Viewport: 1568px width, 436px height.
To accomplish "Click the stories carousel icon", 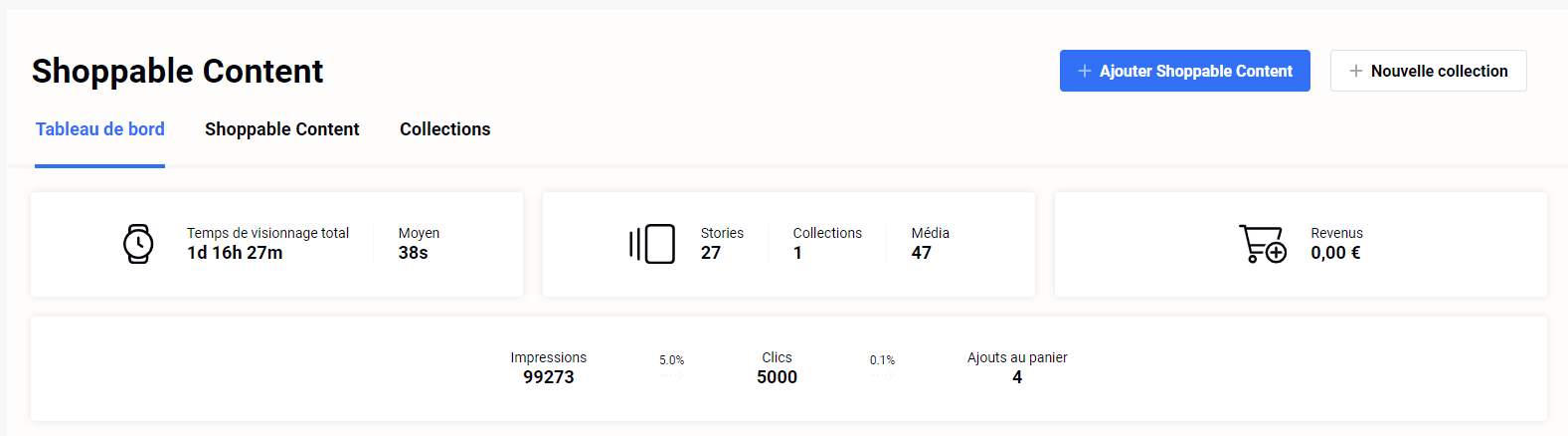I will point(652,244).
